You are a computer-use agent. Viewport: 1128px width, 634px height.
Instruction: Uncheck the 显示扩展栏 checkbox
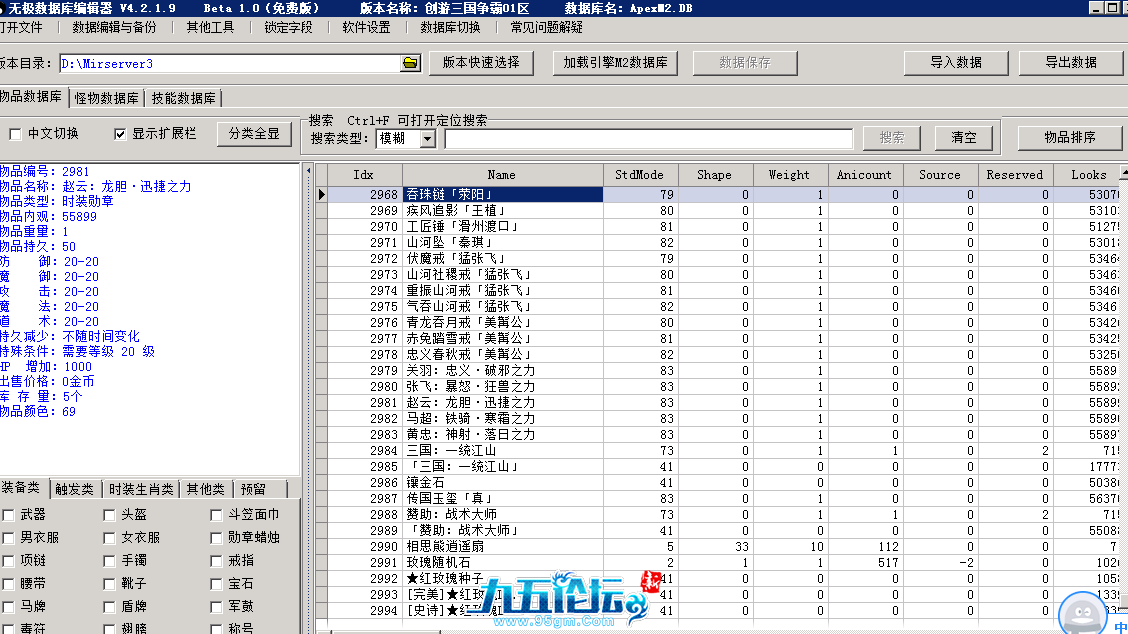click(x=120, y=134)
